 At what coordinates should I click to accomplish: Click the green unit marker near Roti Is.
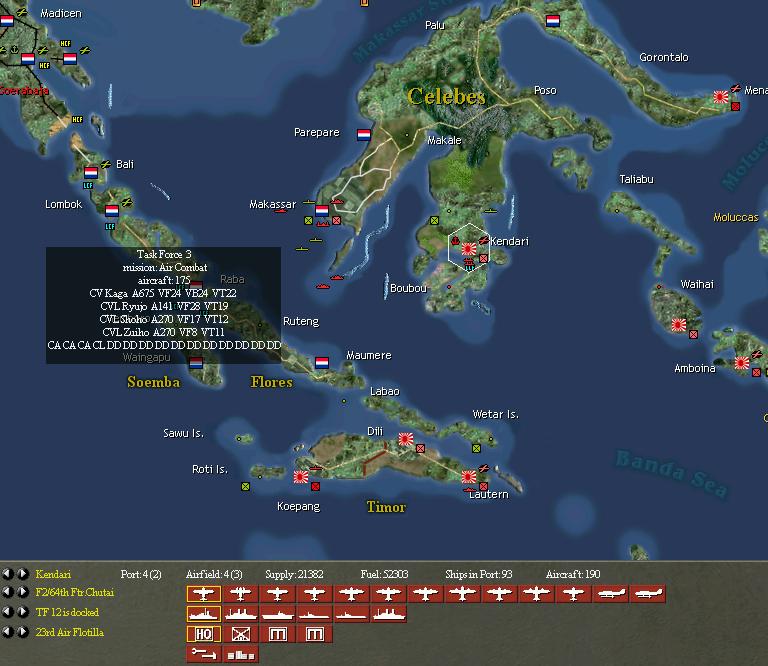pos(245,486)
